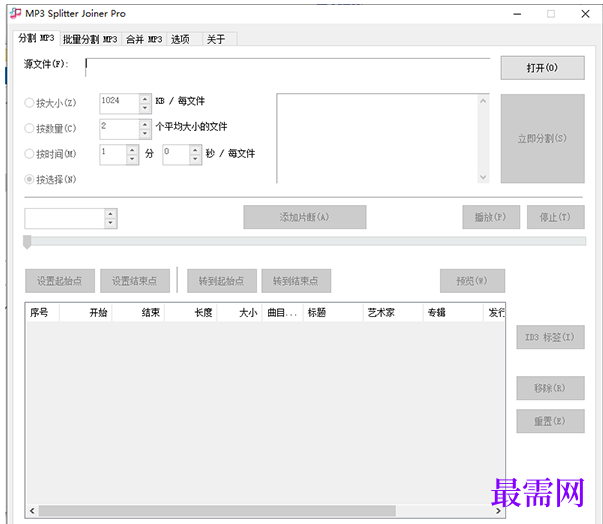The image size is (603, 524).
Task: Increase the seconds (秒) value
Action: click(195, 150)
